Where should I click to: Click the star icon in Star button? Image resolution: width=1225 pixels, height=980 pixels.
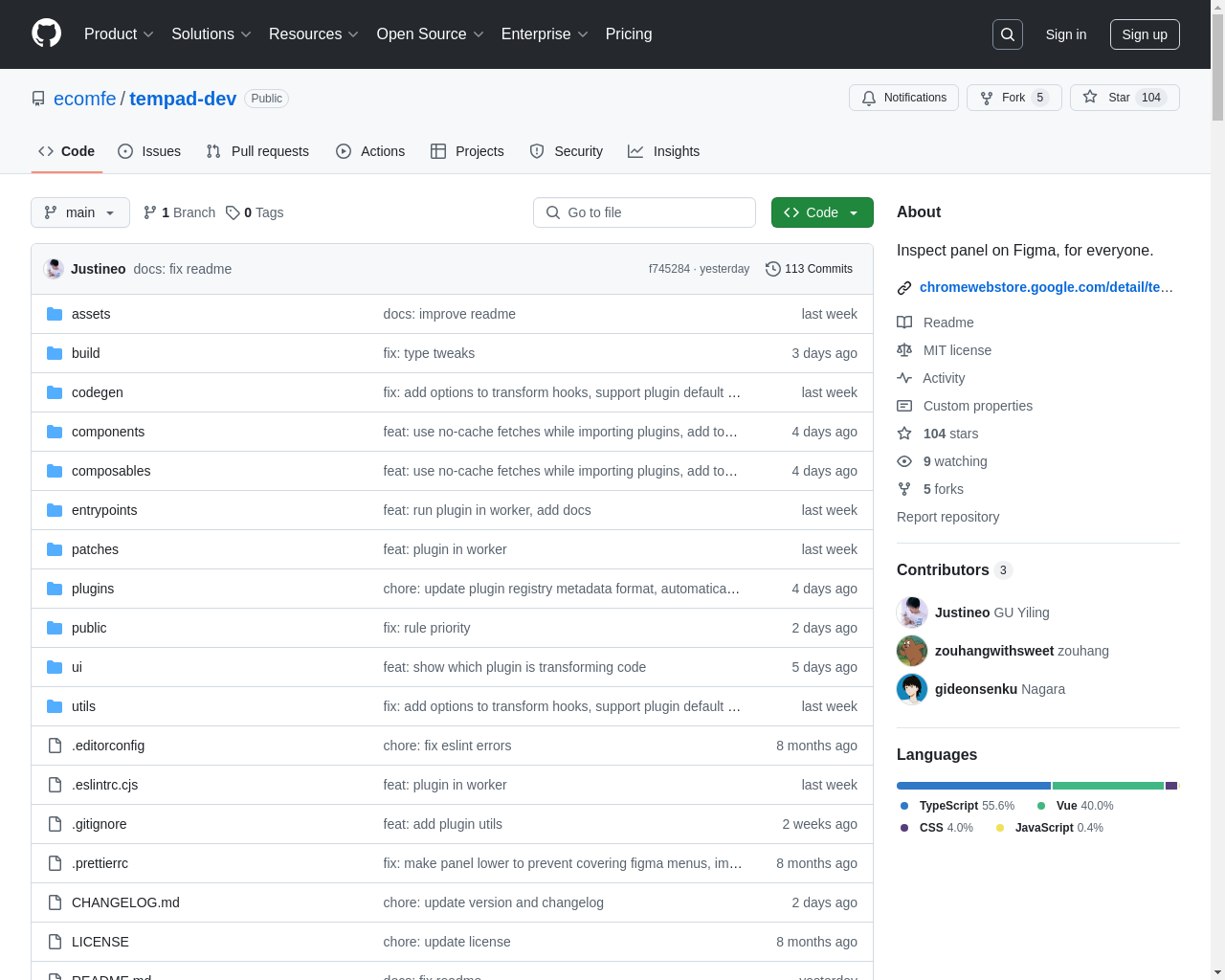[1090, 97]
